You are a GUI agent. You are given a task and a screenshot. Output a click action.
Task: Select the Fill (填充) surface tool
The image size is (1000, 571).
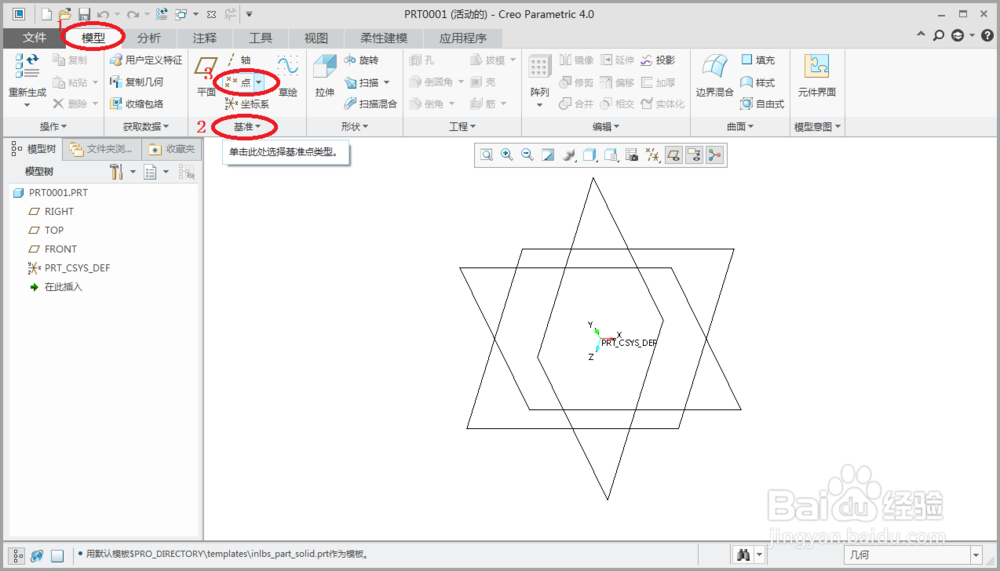click(758, 60)
